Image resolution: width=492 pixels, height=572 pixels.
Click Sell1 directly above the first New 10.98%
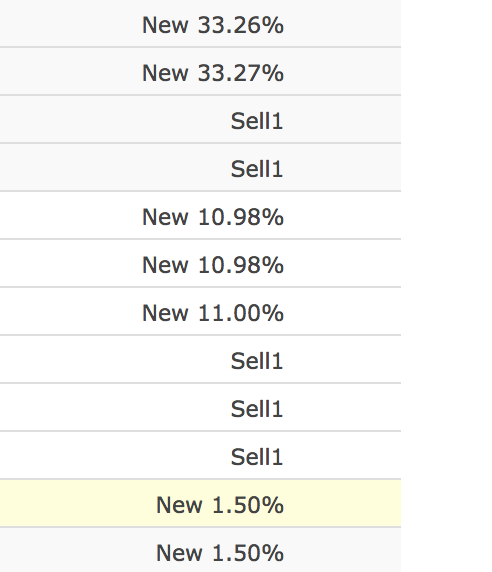(x=257, y=169)
